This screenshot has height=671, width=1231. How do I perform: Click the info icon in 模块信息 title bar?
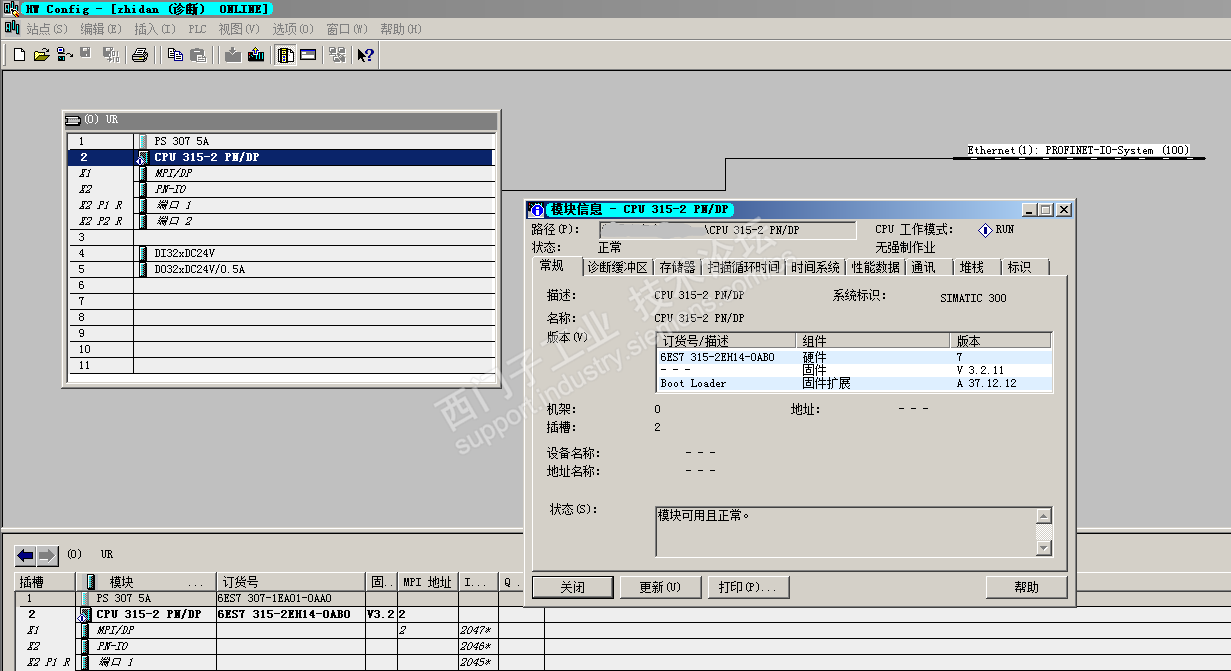(537, 210)
